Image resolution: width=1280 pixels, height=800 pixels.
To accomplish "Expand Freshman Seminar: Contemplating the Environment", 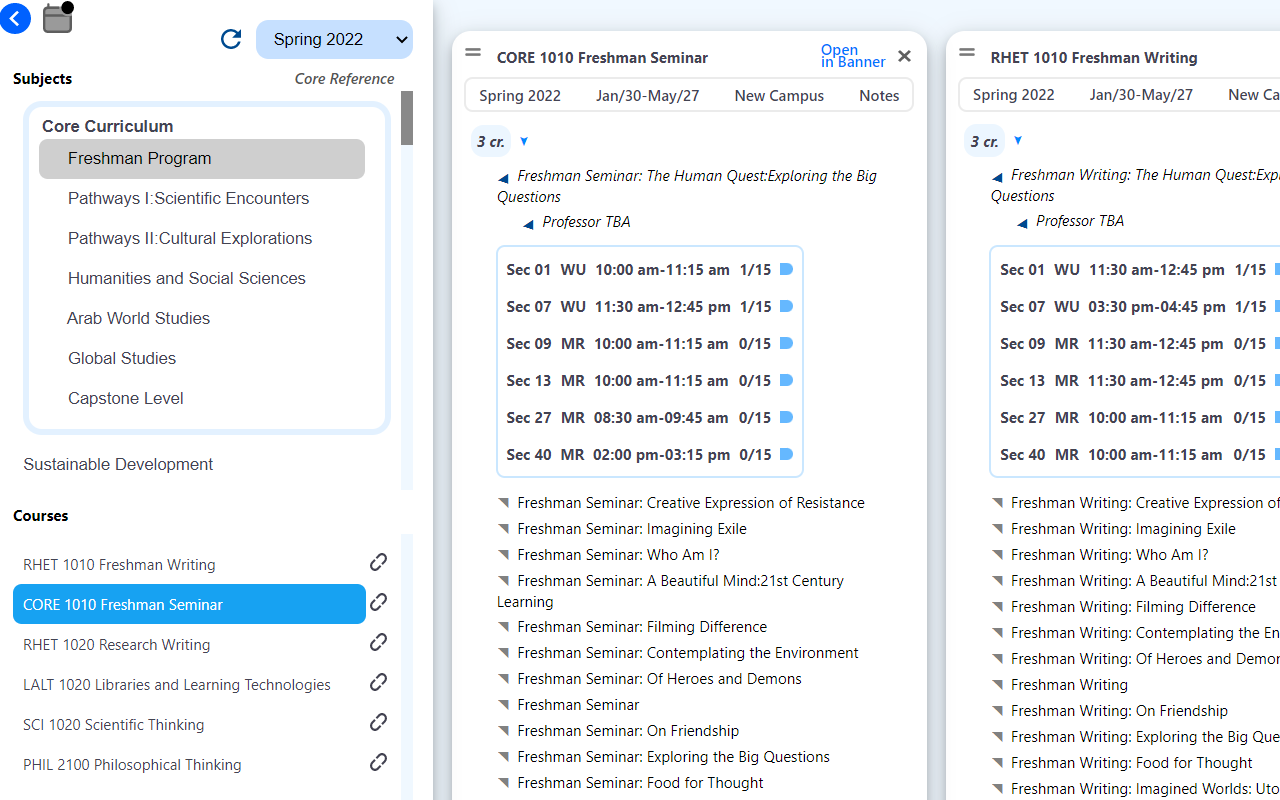I will (x=503, y=652).
